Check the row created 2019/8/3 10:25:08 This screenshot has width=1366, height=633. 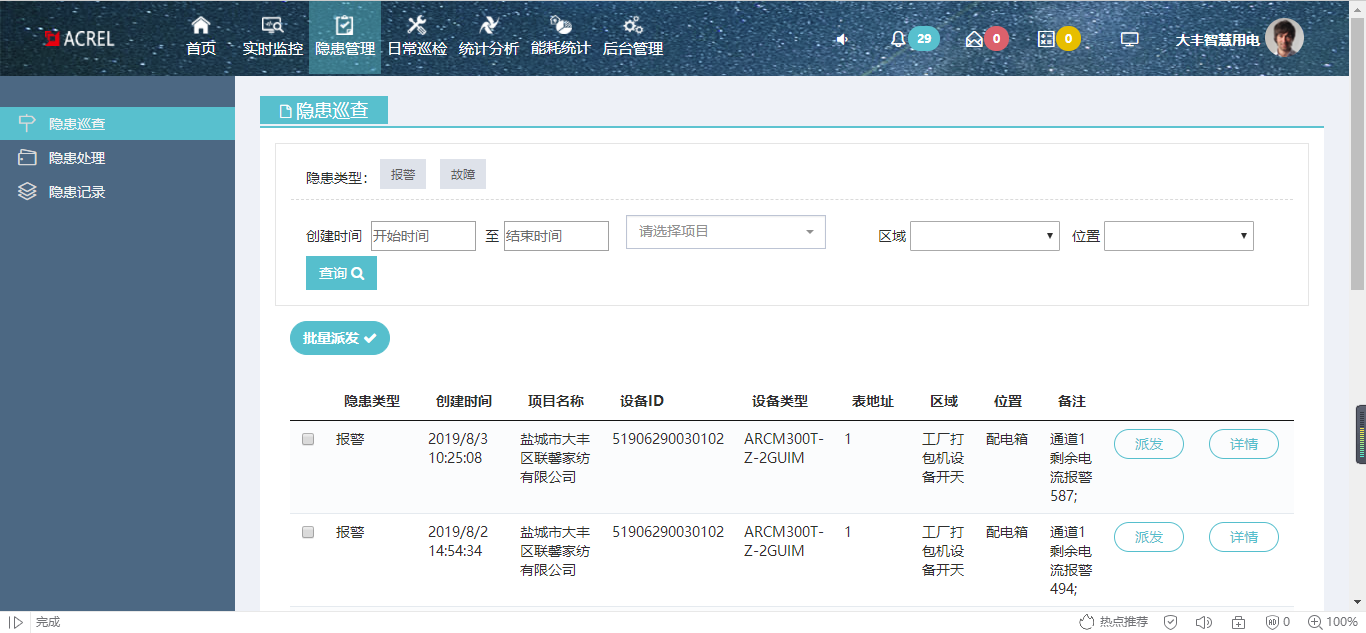coord(308,439)
